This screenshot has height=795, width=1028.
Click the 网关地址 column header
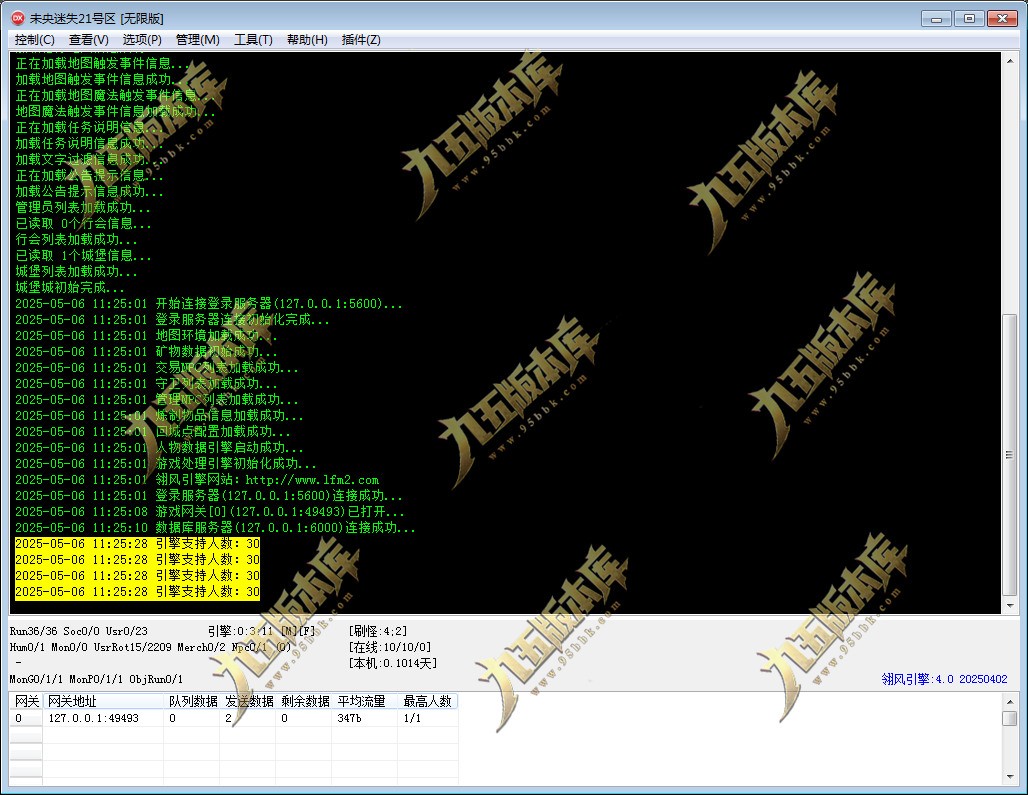coord(103,701)
